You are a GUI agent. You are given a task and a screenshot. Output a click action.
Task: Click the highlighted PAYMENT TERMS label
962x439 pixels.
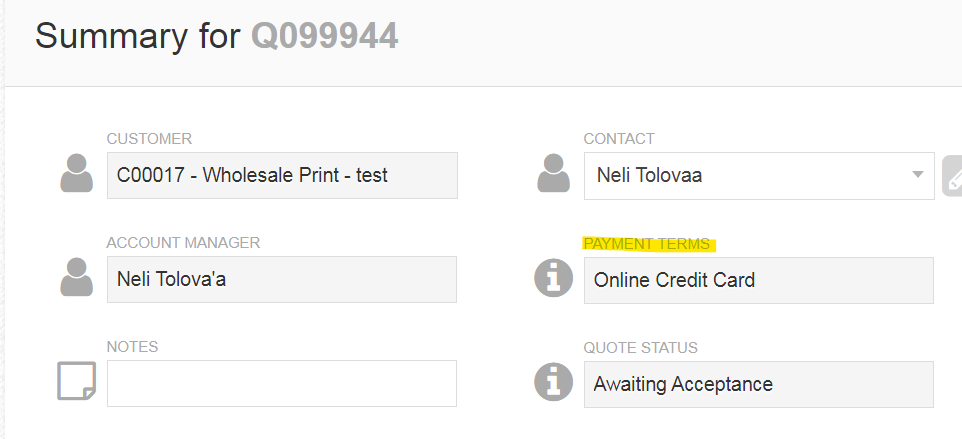[x=647, y=243]
